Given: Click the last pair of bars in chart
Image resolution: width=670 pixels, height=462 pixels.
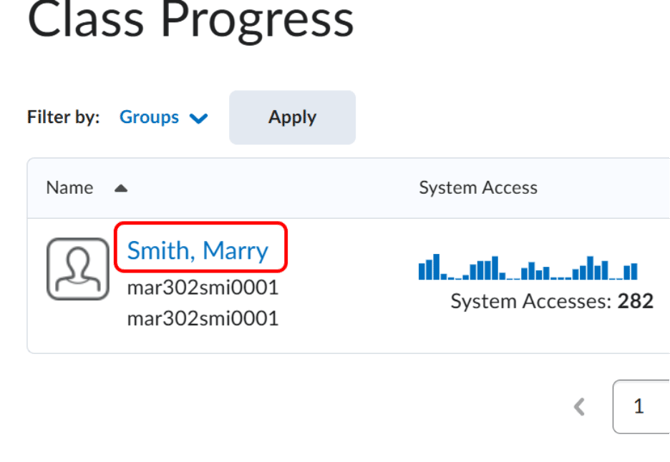Looking at the screenshot, I should 631,272.
